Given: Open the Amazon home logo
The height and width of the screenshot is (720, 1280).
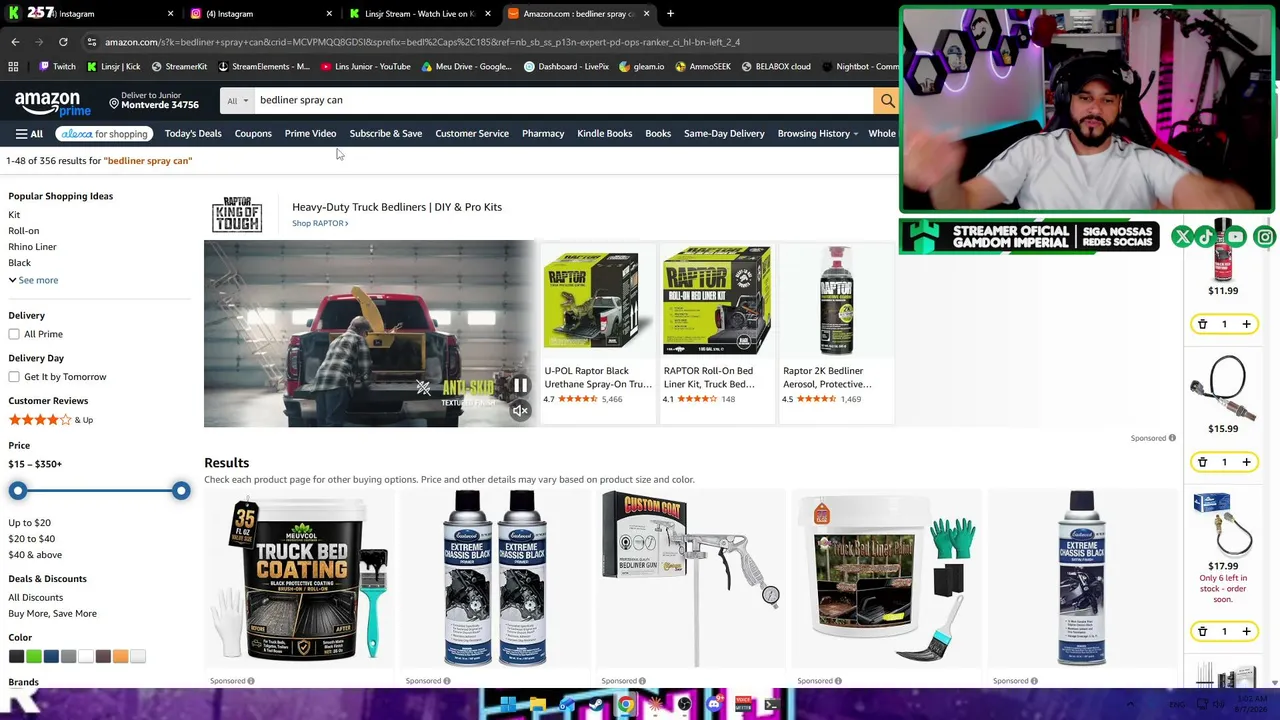Looking at the screenshot, I should [x=53, y=102].
